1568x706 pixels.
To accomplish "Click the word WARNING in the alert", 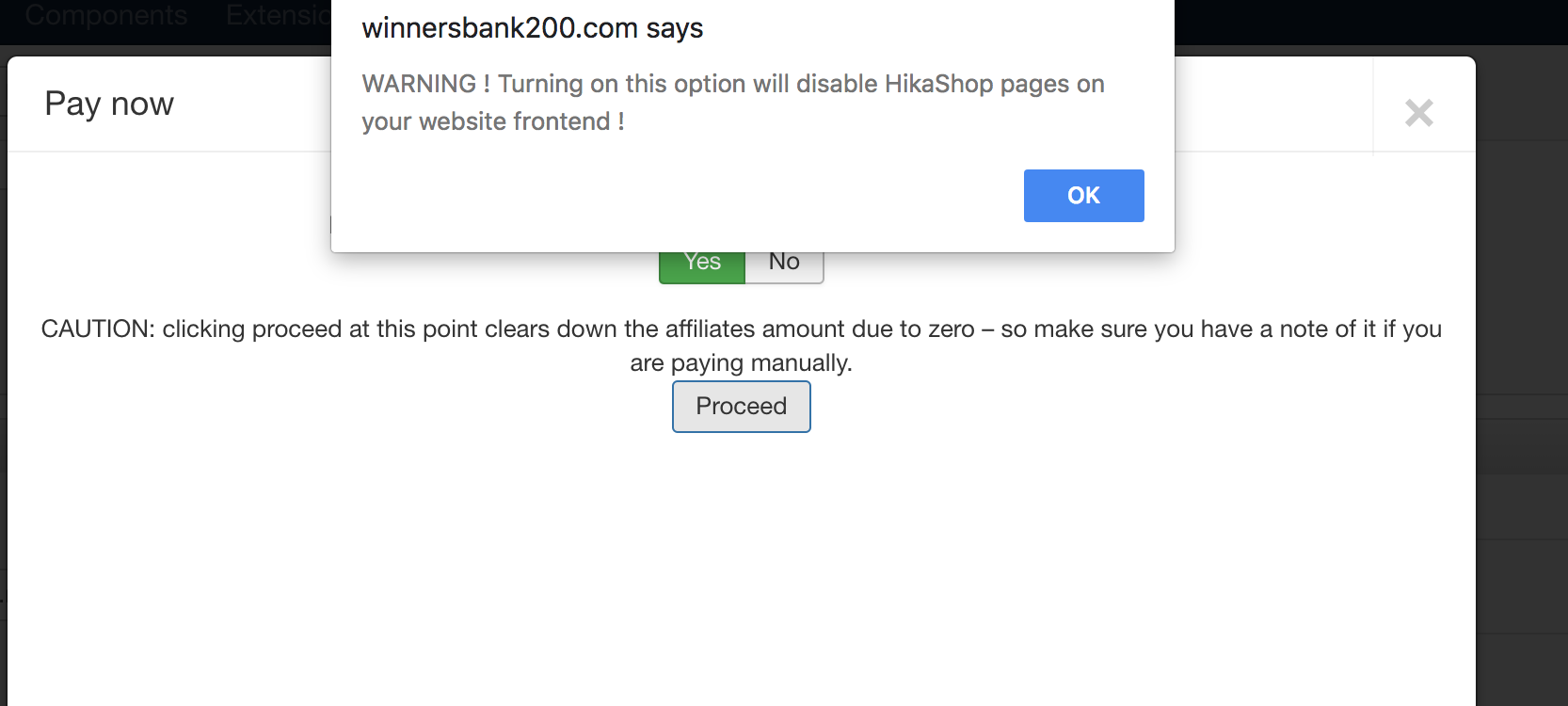I will coord(419,84).
